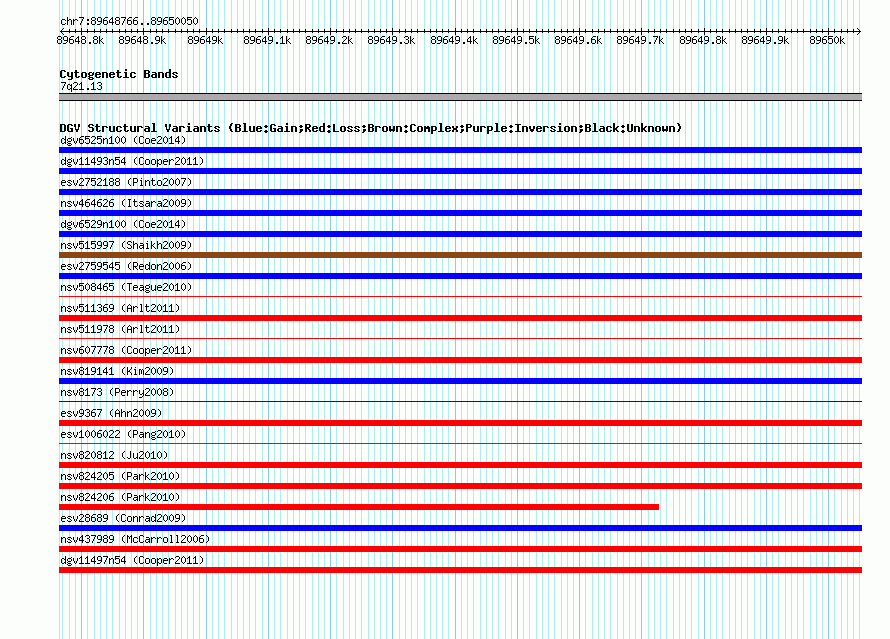This screenshot has width=890, height=639.
Task: Select the thin red line under nsv508465
Action: point(460,296)
